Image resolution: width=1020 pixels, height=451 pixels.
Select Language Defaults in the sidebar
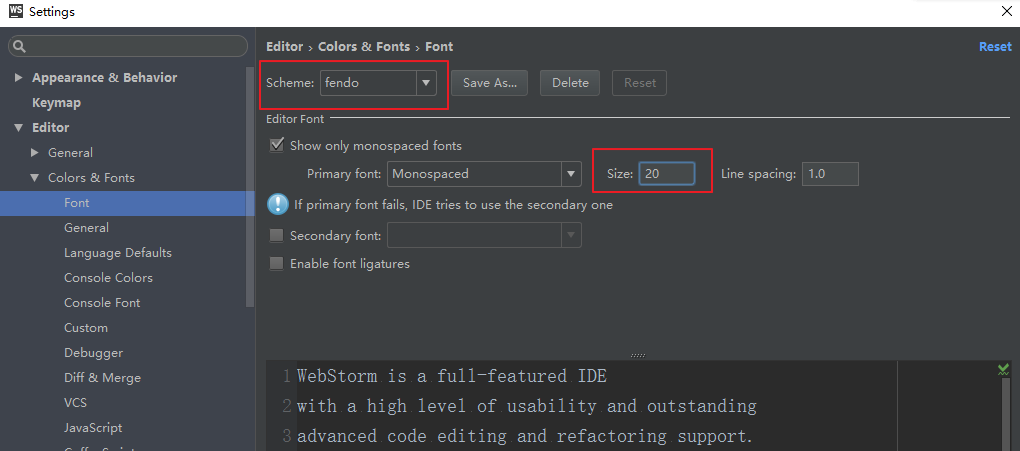click(118, 253)
